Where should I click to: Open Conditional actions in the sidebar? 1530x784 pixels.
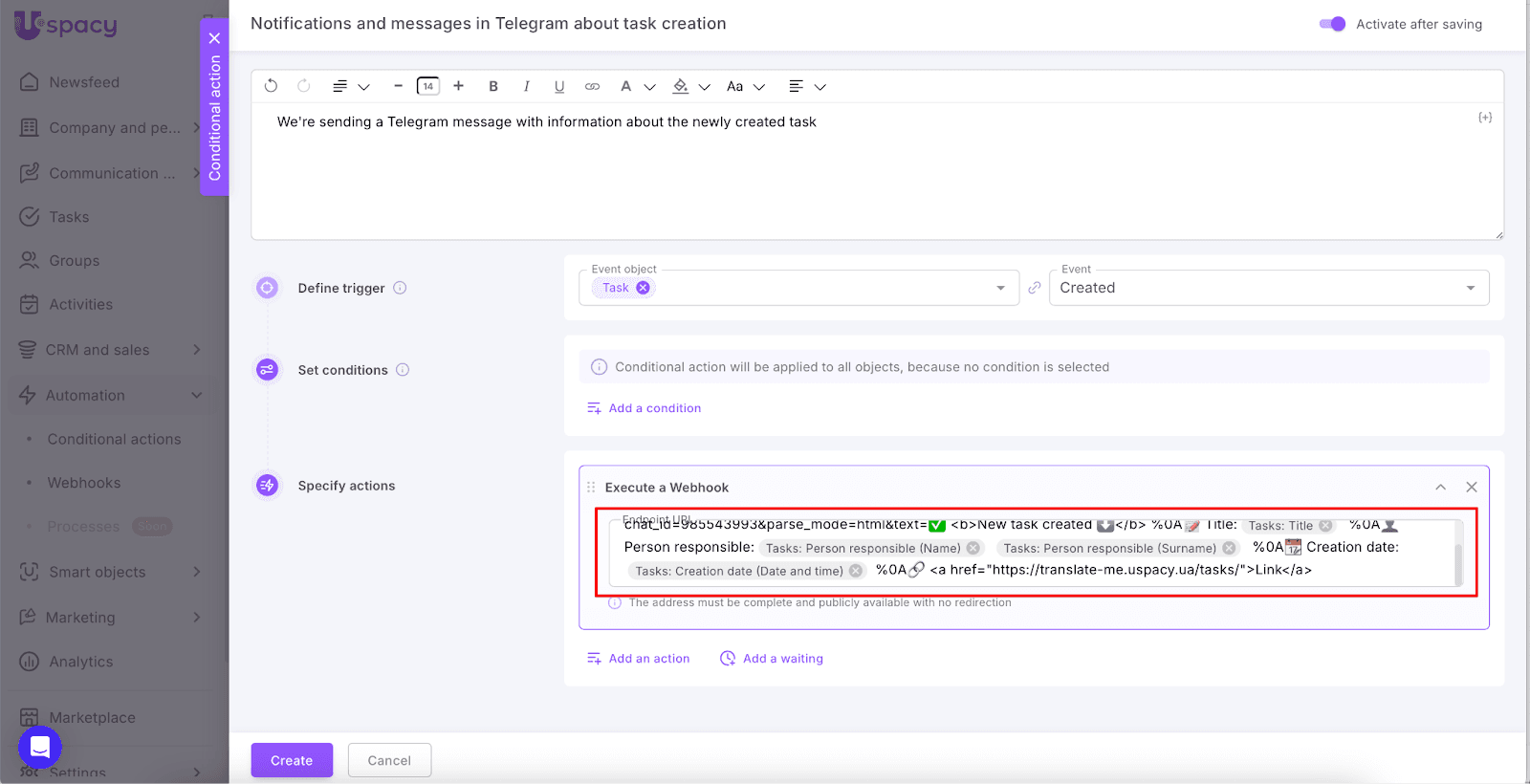(114, 439)
